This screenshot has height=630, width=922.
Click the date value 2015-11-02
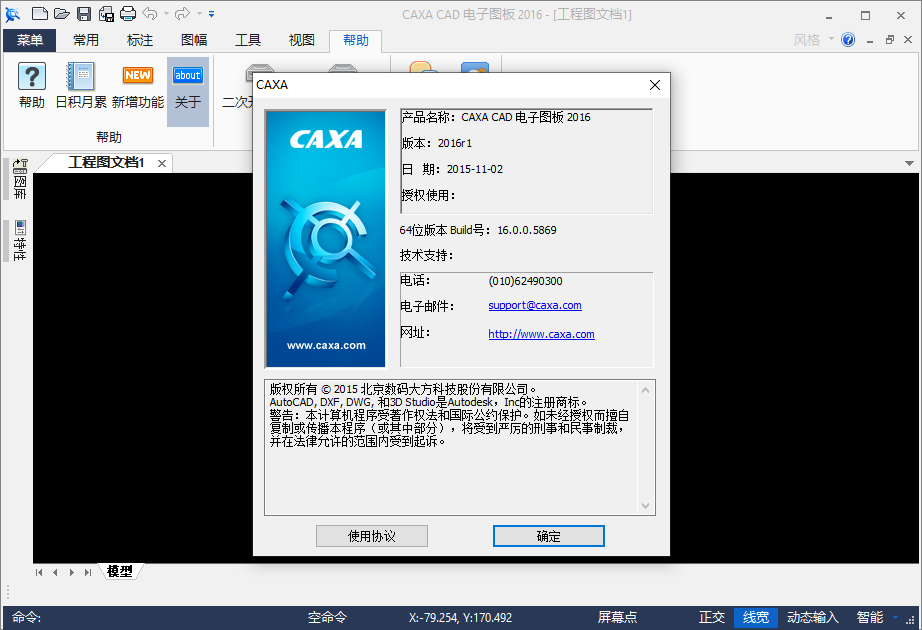pyautogui.click(x=475, y=169)
